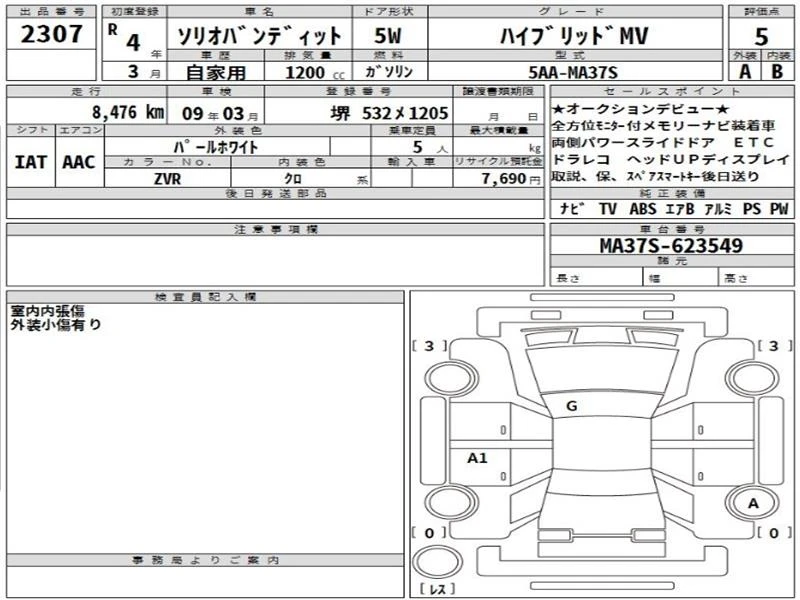Select the ABS equipment label
Image resolution: width=800 pixels, height=600 pixels.
pyautogui.click(x=643, y=209)
